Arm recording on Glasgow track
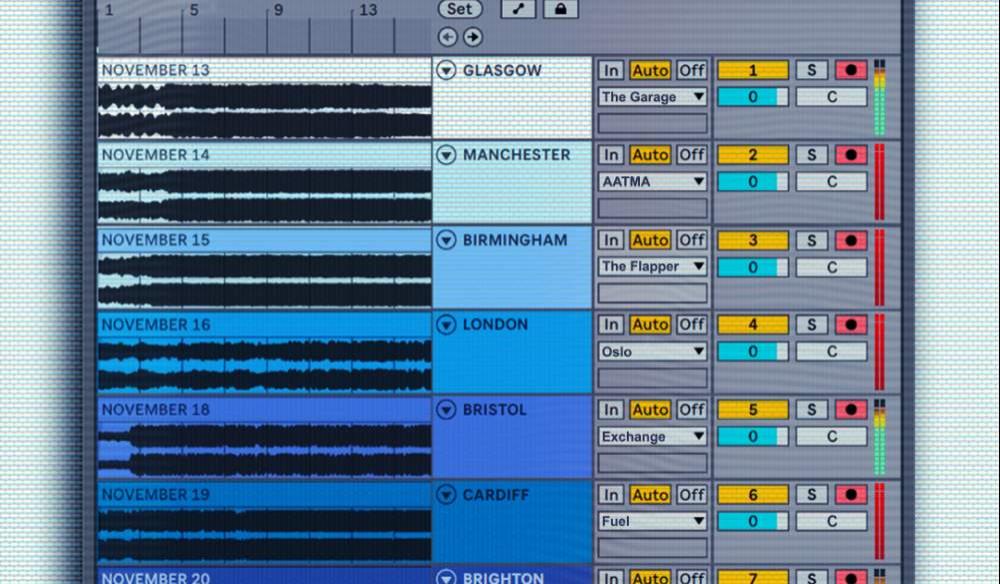Viewport: 1000px width, 584px height. pyautogui.click(x=851, y=70)
